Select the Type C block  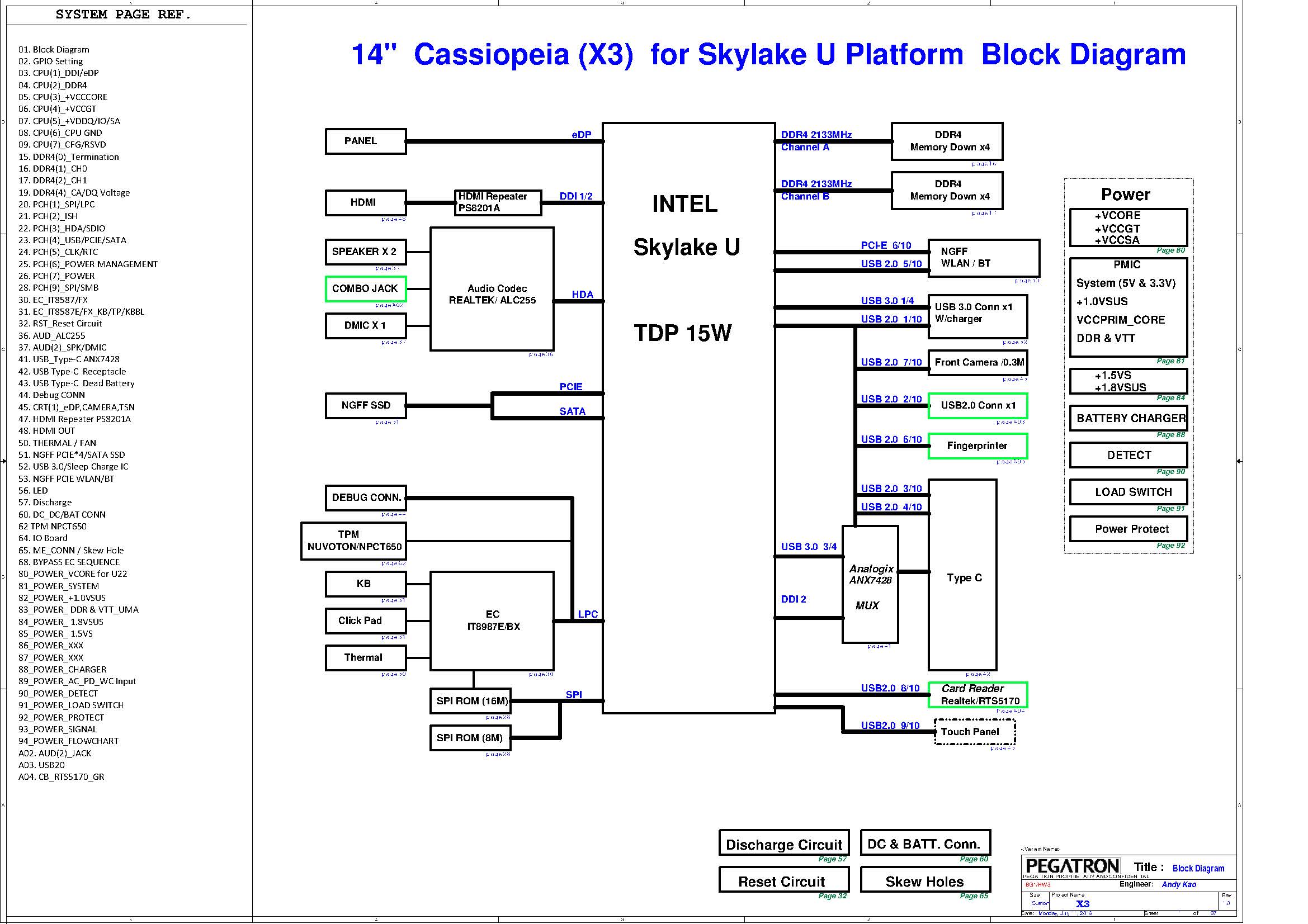(x=963, y=575)
